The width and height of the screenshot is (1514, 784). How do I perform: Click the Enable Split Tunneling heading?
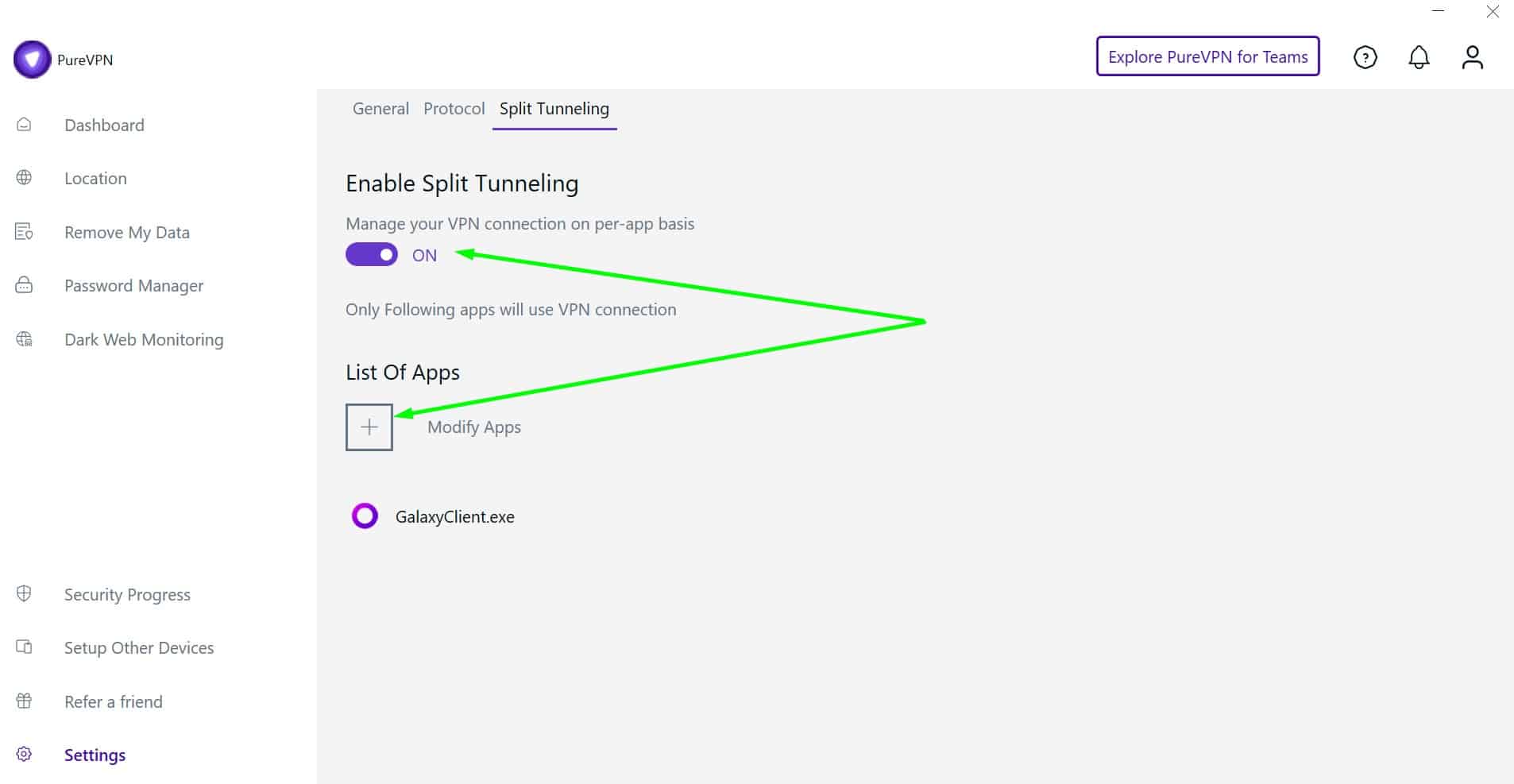point(462,183)
